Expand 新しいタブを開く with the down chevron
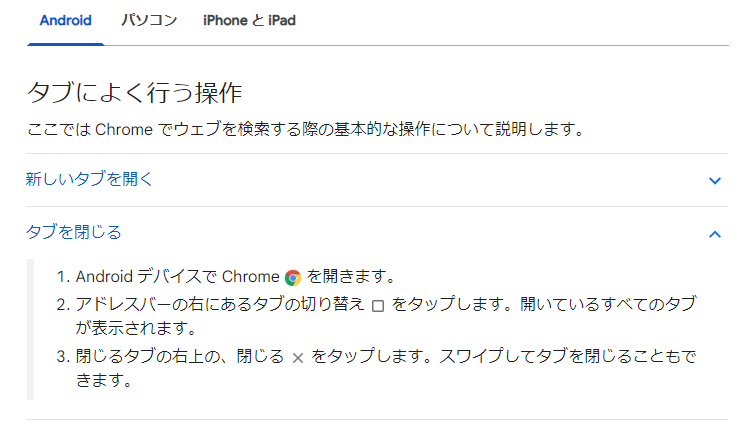Image resolution: width=751 pixels, height=432 pixels. 715,181
